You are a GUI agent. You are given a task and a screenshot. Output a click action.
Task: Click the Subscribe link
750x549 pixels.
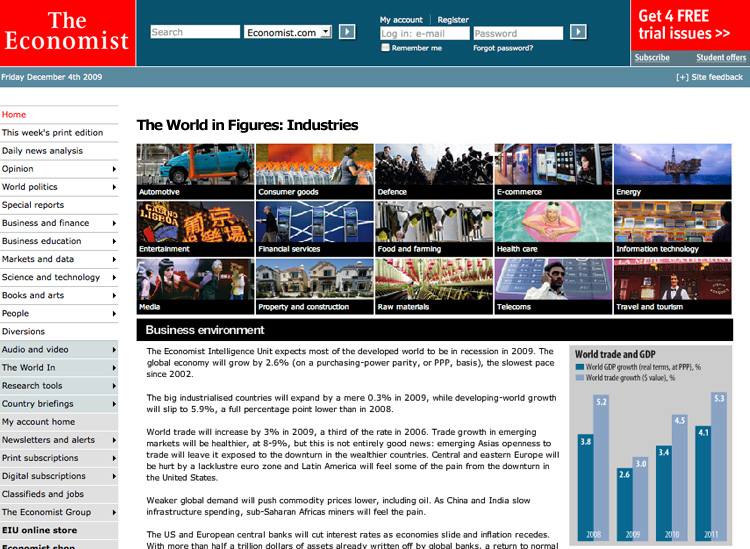point(652,57)
